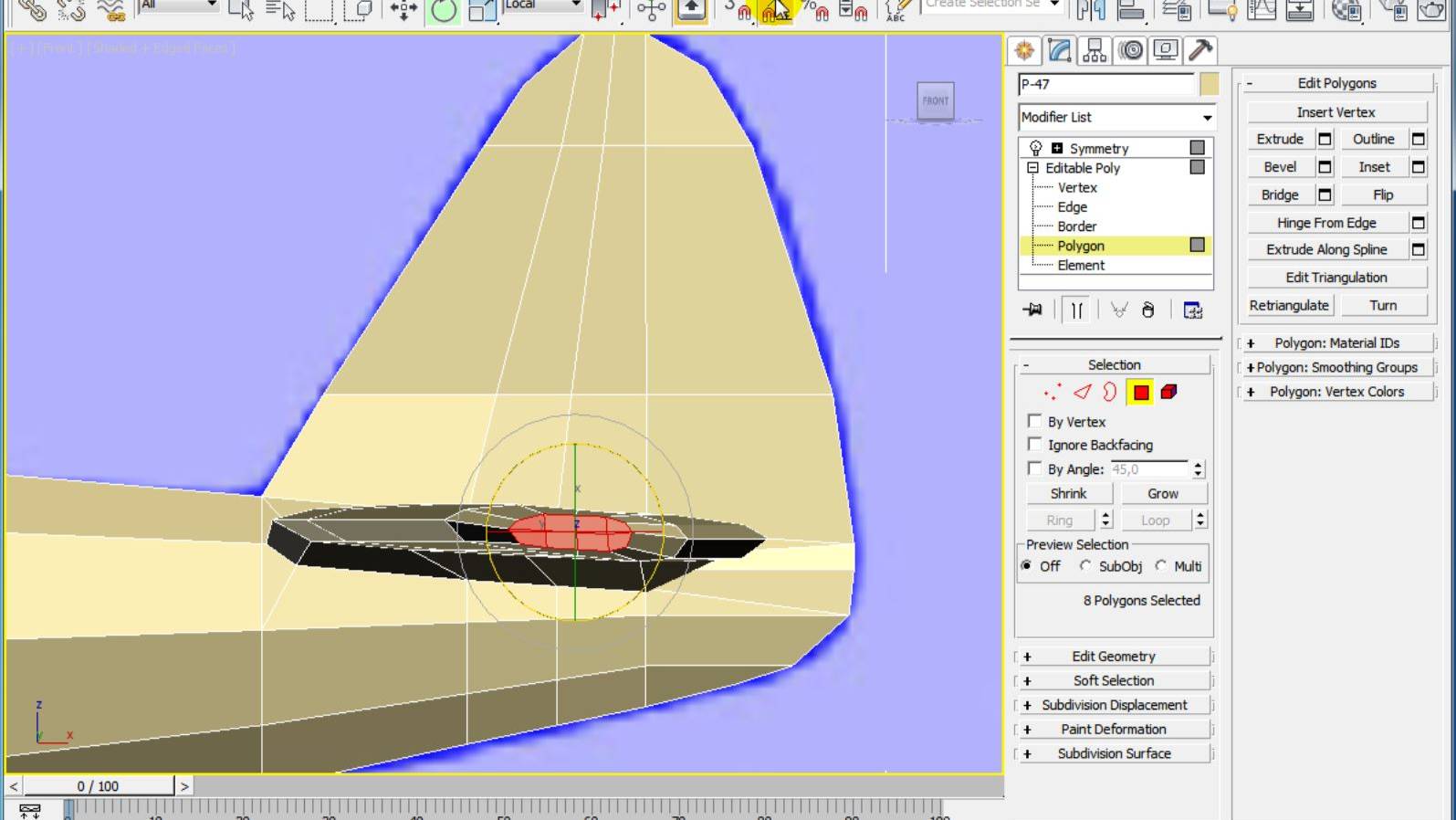Open the Display command panel tab
Screen dimensions: 1456x820
point(1166,50)
